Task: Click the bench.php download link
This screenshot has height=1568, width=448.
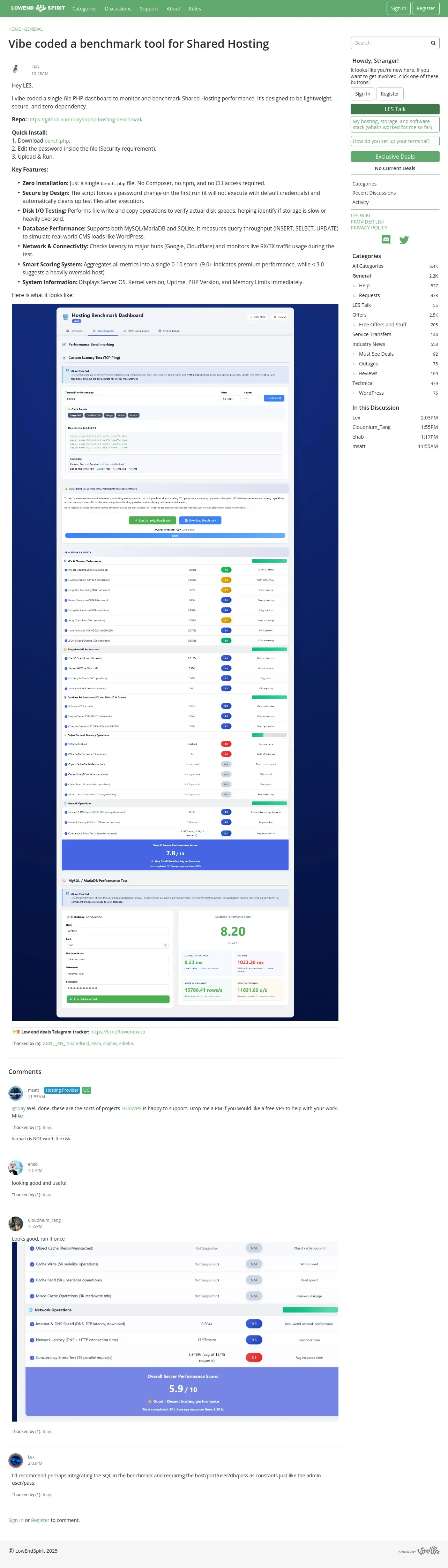Action: (57, 141)
